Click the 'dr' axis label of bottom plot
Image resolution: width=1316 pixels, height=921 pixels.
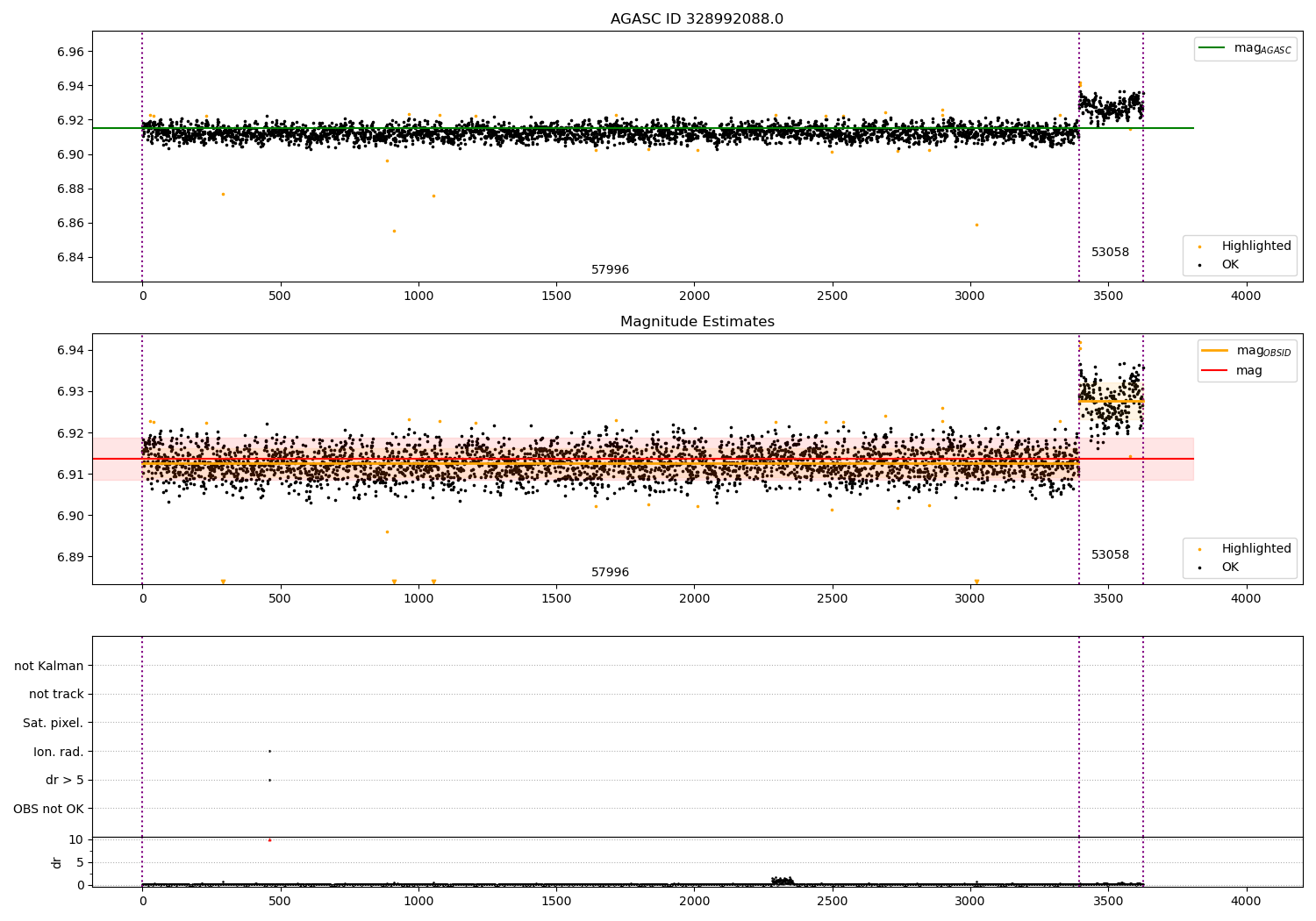(57, 862)
